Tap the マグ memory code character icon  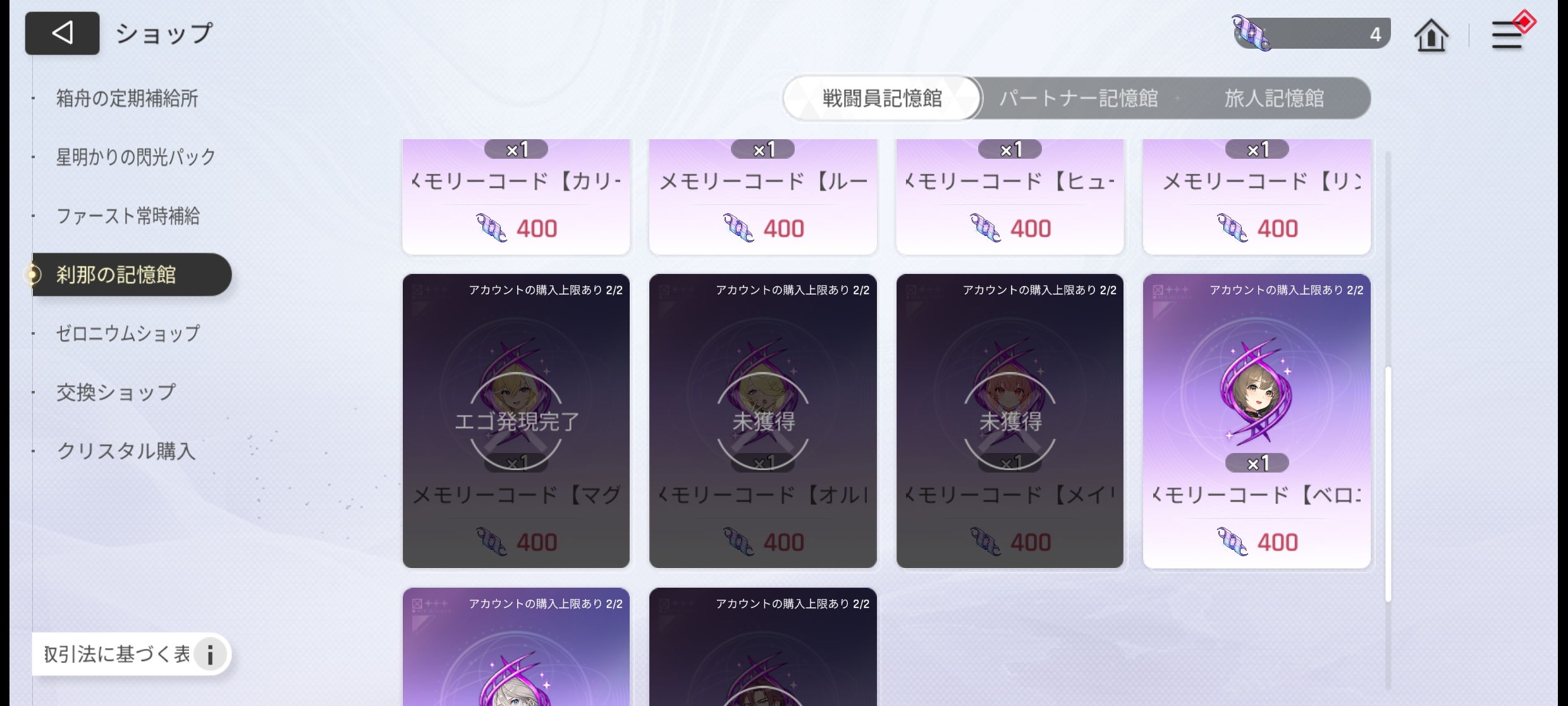click(x=516, y=393)
